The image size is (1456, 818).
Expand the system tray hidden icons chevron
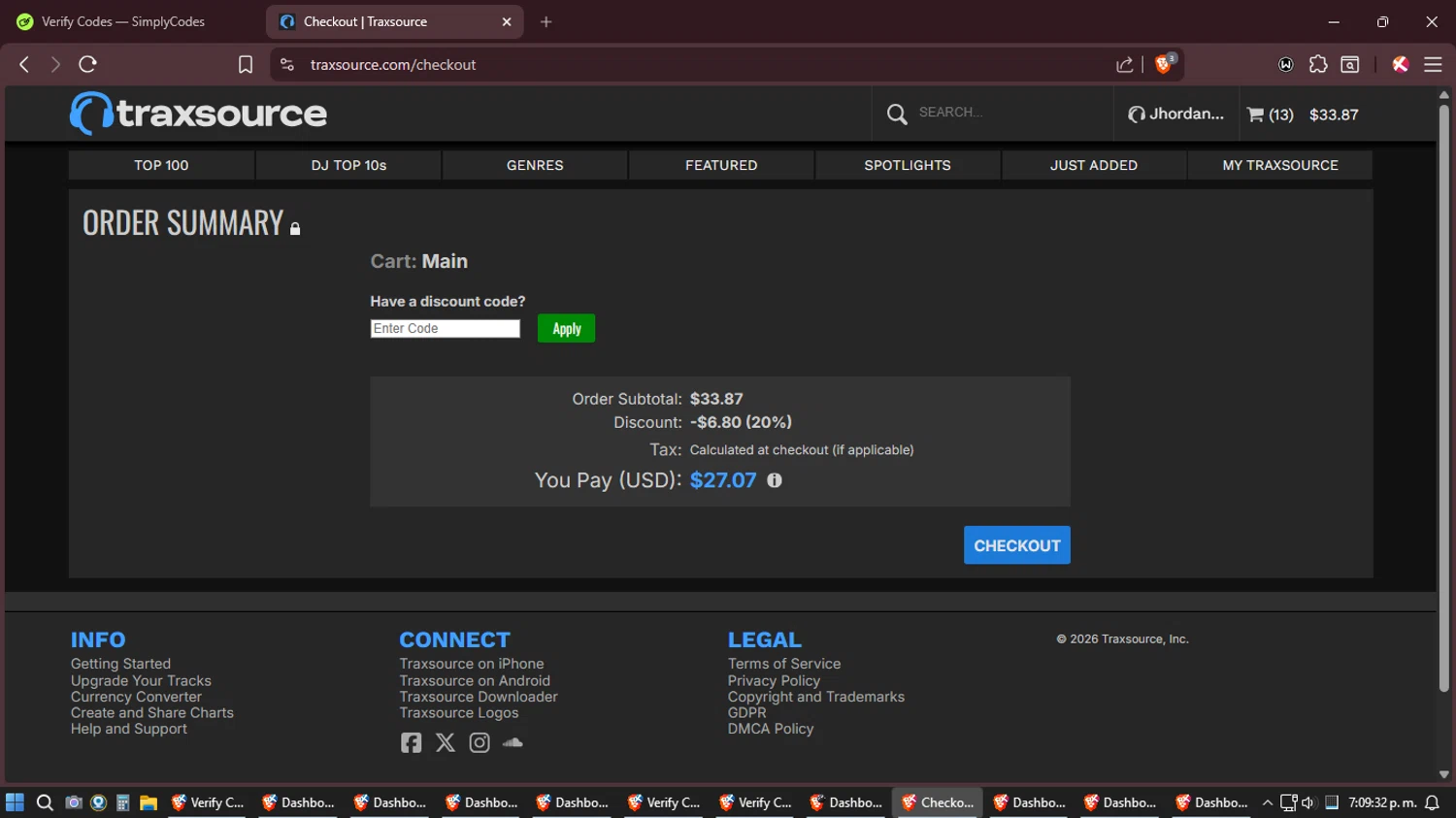[x=1267, y=802]
